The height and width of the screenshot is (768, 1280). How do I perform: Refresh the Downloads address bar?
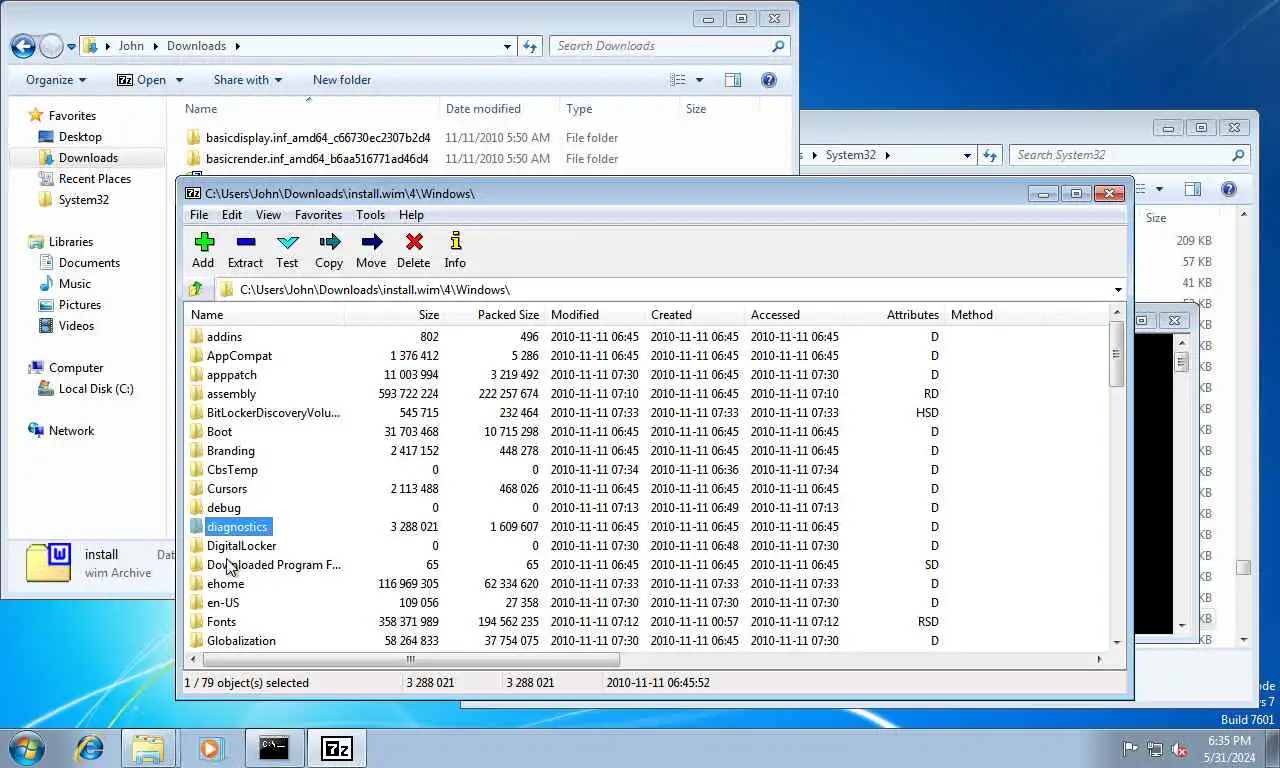click(530, 46)
